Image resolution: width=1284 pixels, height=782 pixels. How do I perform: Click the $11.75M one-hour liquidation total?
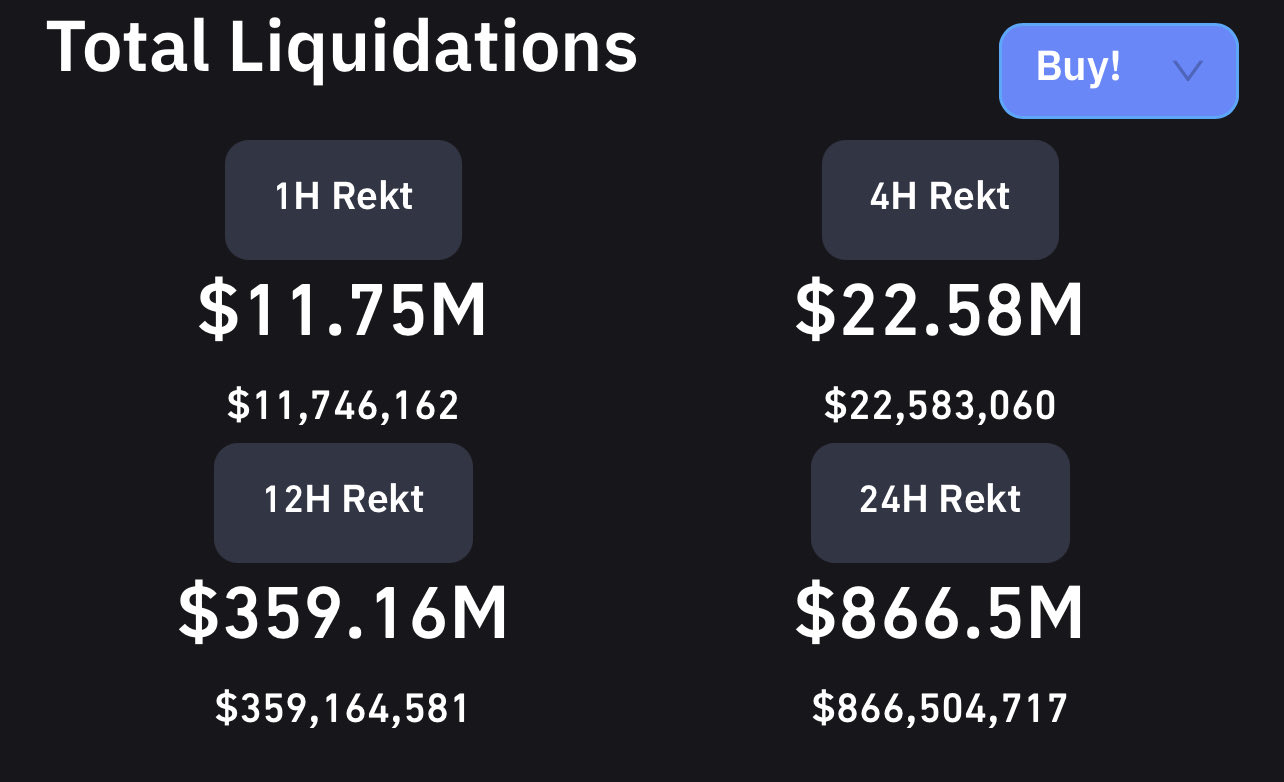click(343, 310)
